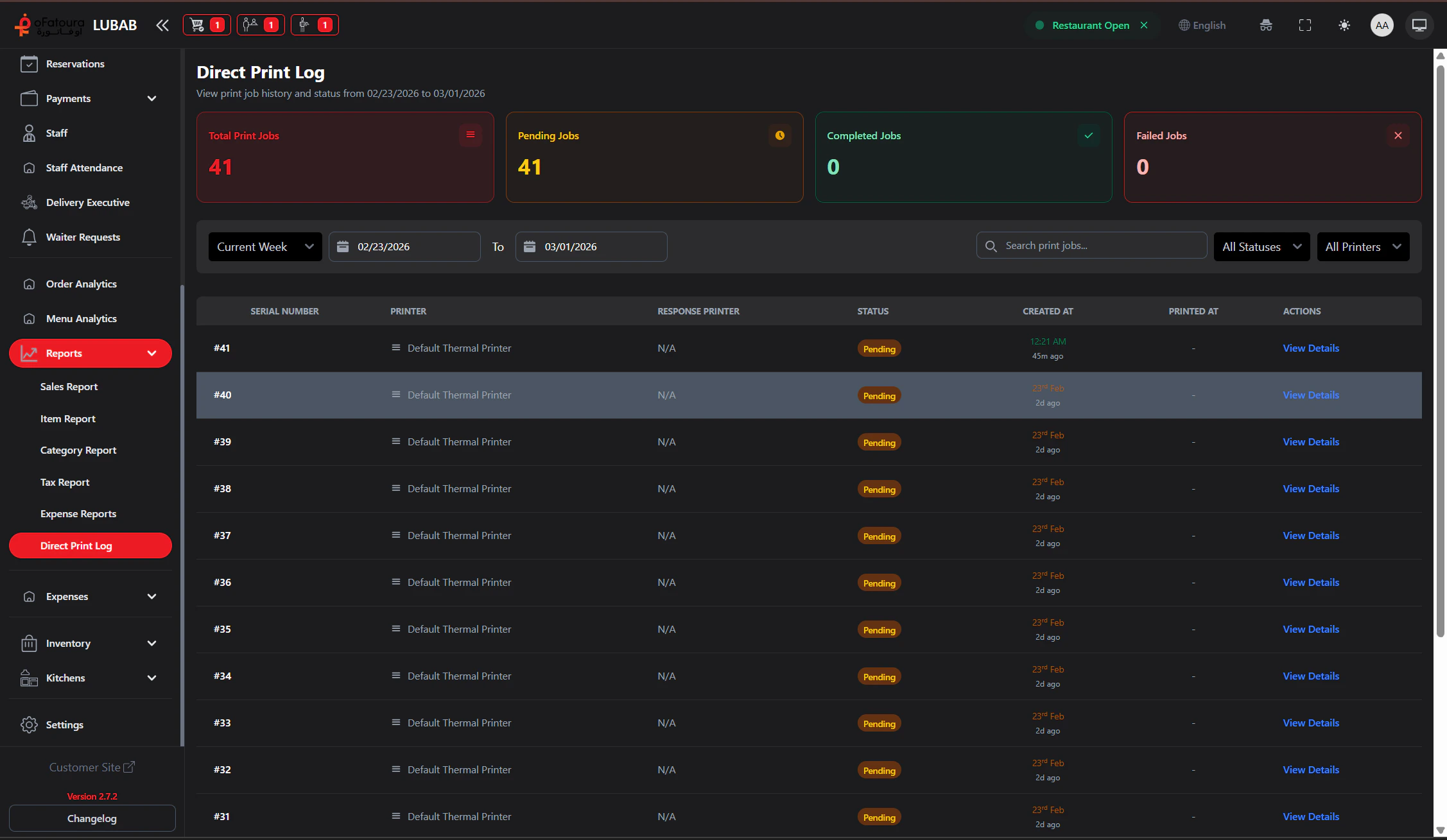Click the Changelog button

click(x=92, y=819)
